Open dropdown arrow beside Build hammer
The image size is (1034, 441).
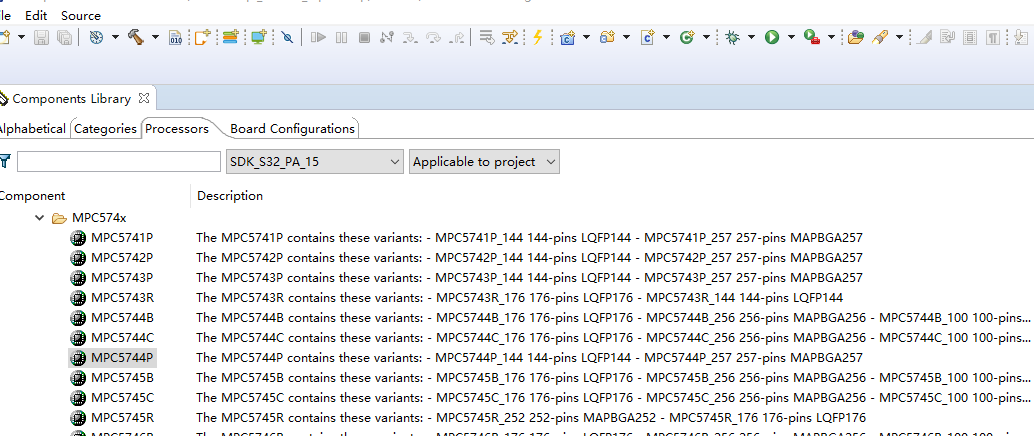click(x=156, y=38)
